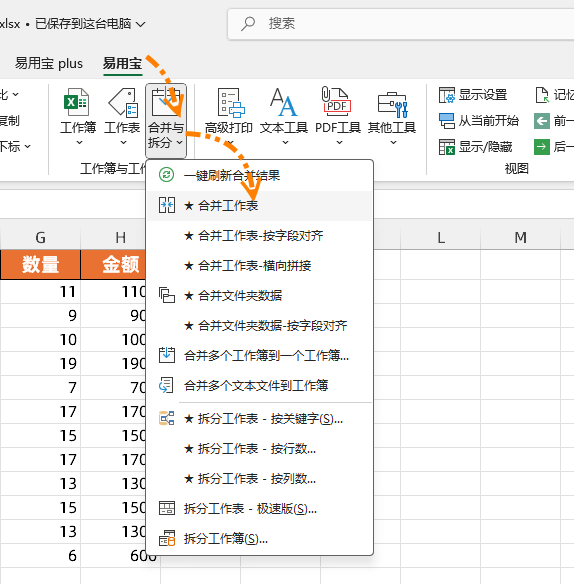Screen dimensions: 574x584
Task: Click the green 后一个 arrow icon
Action: pos(542,147)
